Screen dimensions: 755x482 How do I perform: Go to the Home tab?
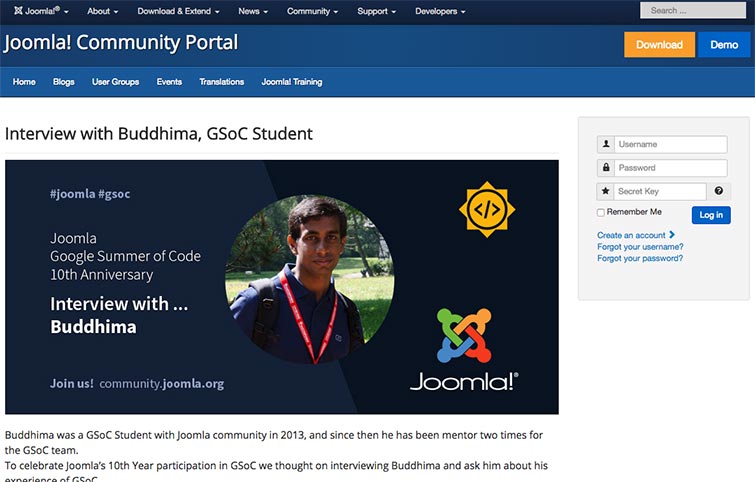tap(24, 82)
